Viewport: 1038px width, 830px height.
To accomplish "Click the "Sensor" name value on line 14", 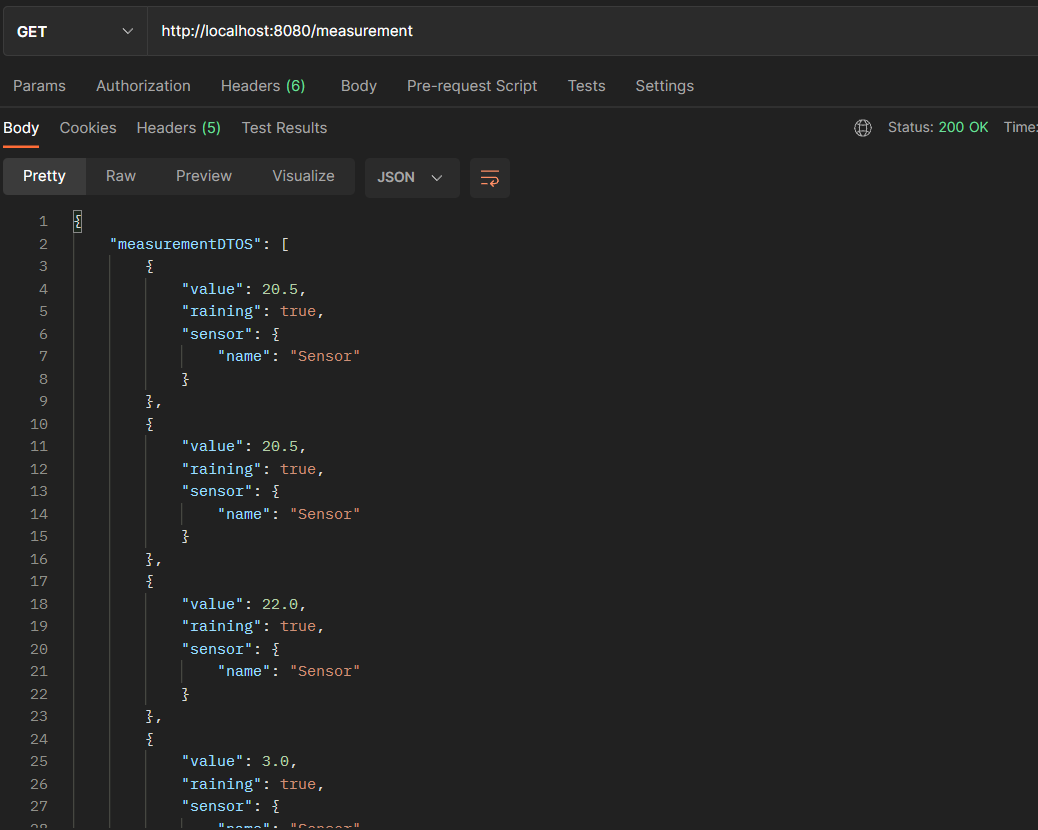I will click(x=324, y=514).
